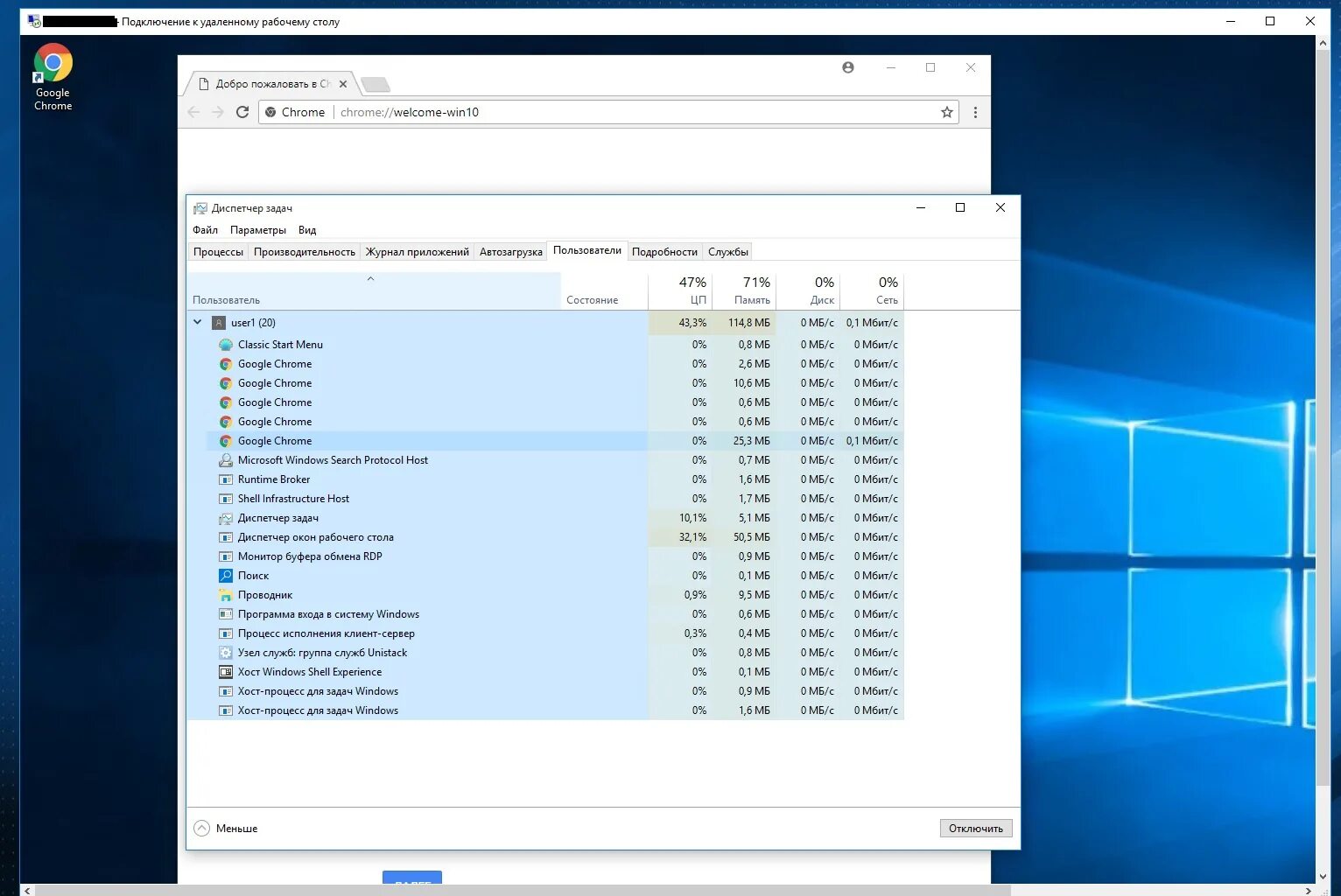Click the user1 account avatar icon

pyautogui.click(x=219, y=323)
